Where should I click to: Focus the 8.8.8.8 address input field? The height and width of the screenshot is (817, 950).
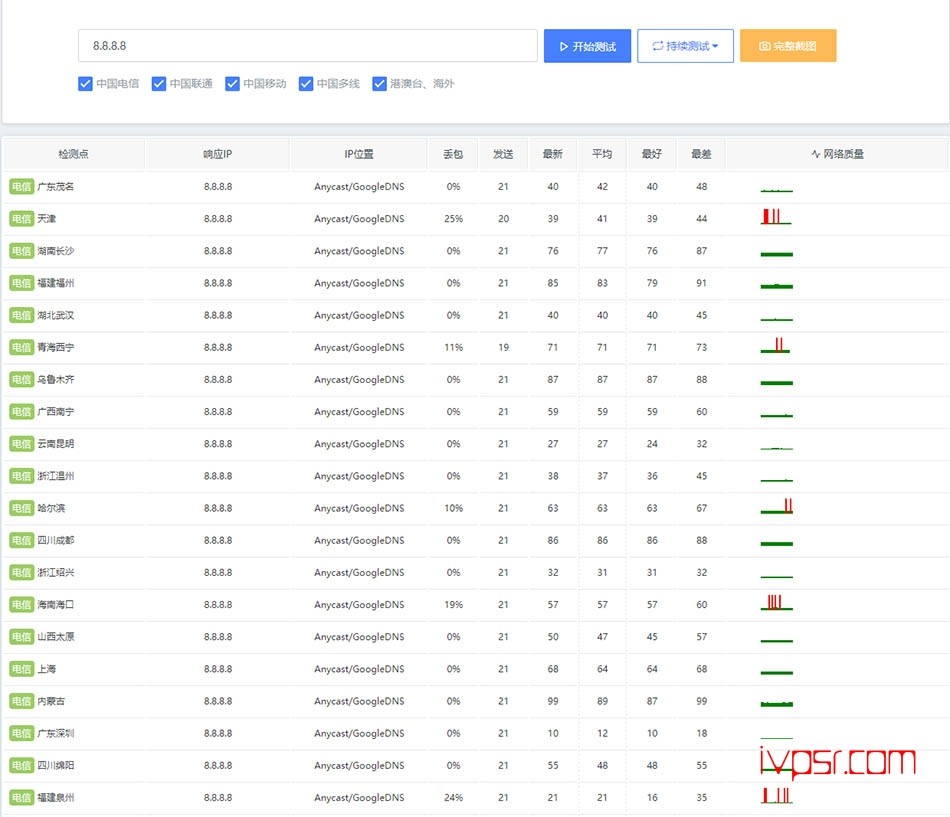(x=308, y=45)
